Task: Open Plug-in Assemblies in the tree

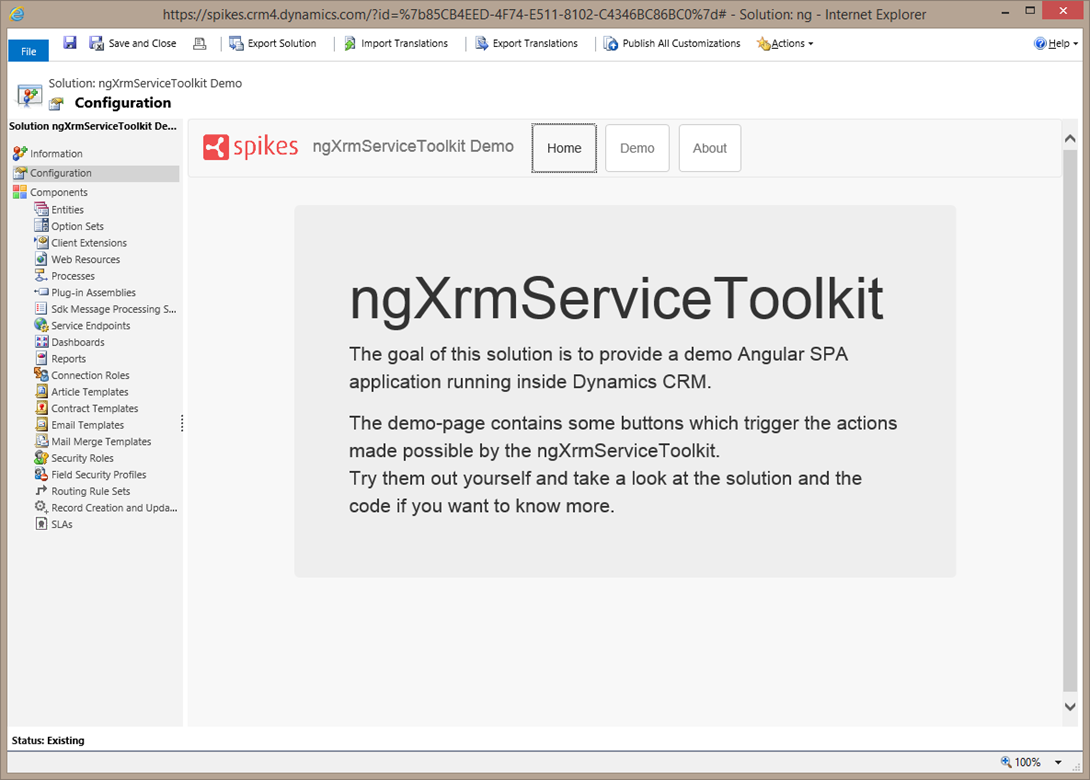Action: 93,293
